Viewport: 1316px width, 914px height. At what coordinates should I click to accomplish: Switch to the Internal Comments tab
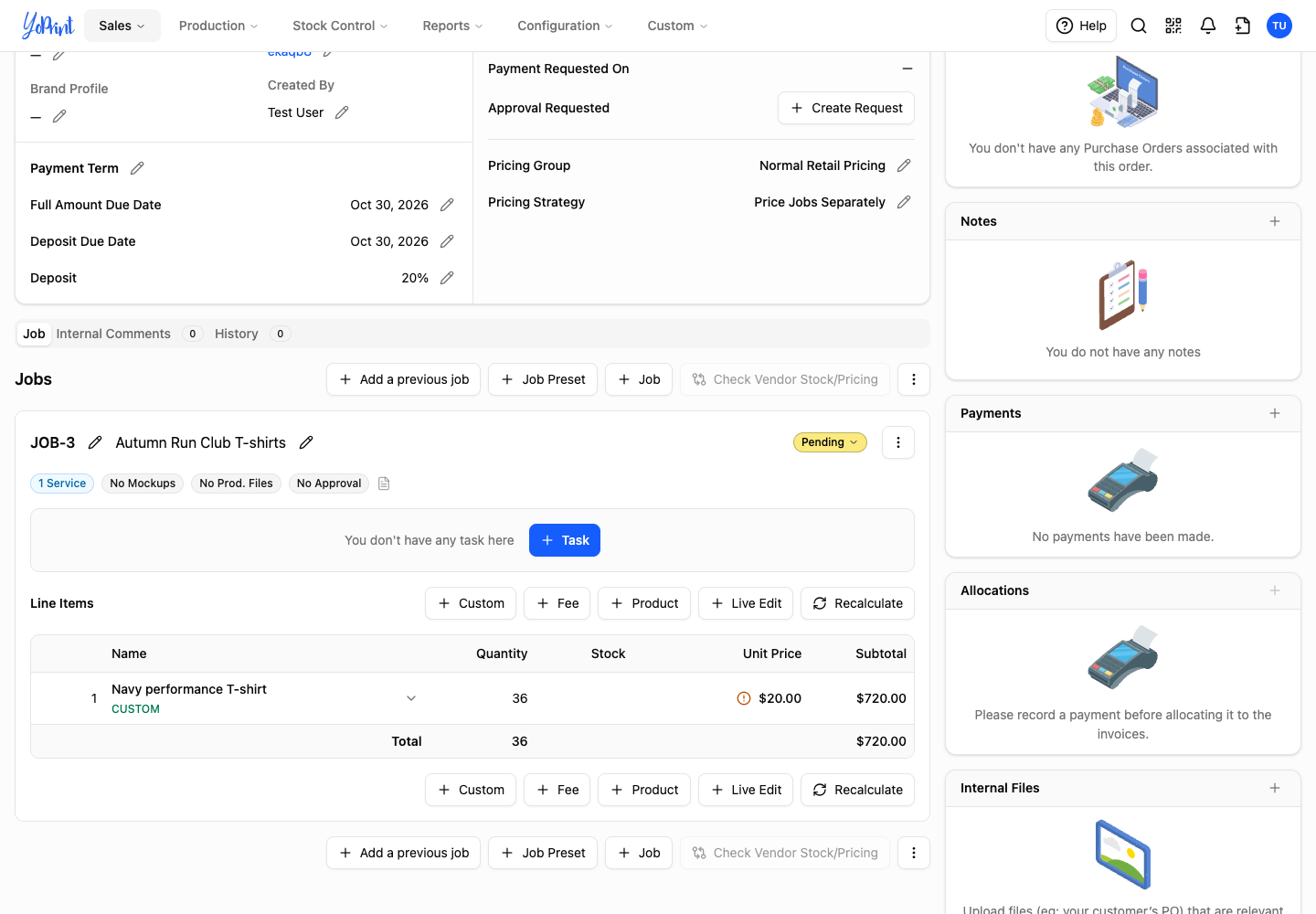point(128,334)
